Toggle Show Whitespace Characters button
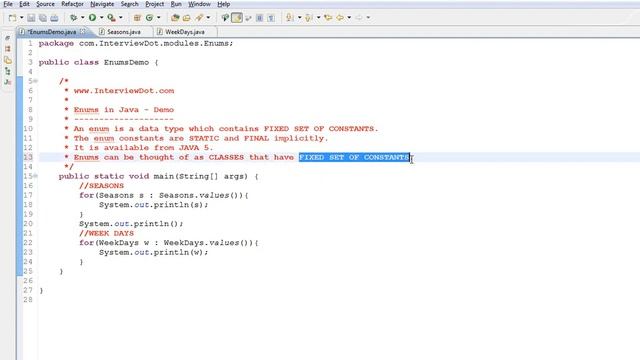Screen dimensions: 640x360 (271, 18)
